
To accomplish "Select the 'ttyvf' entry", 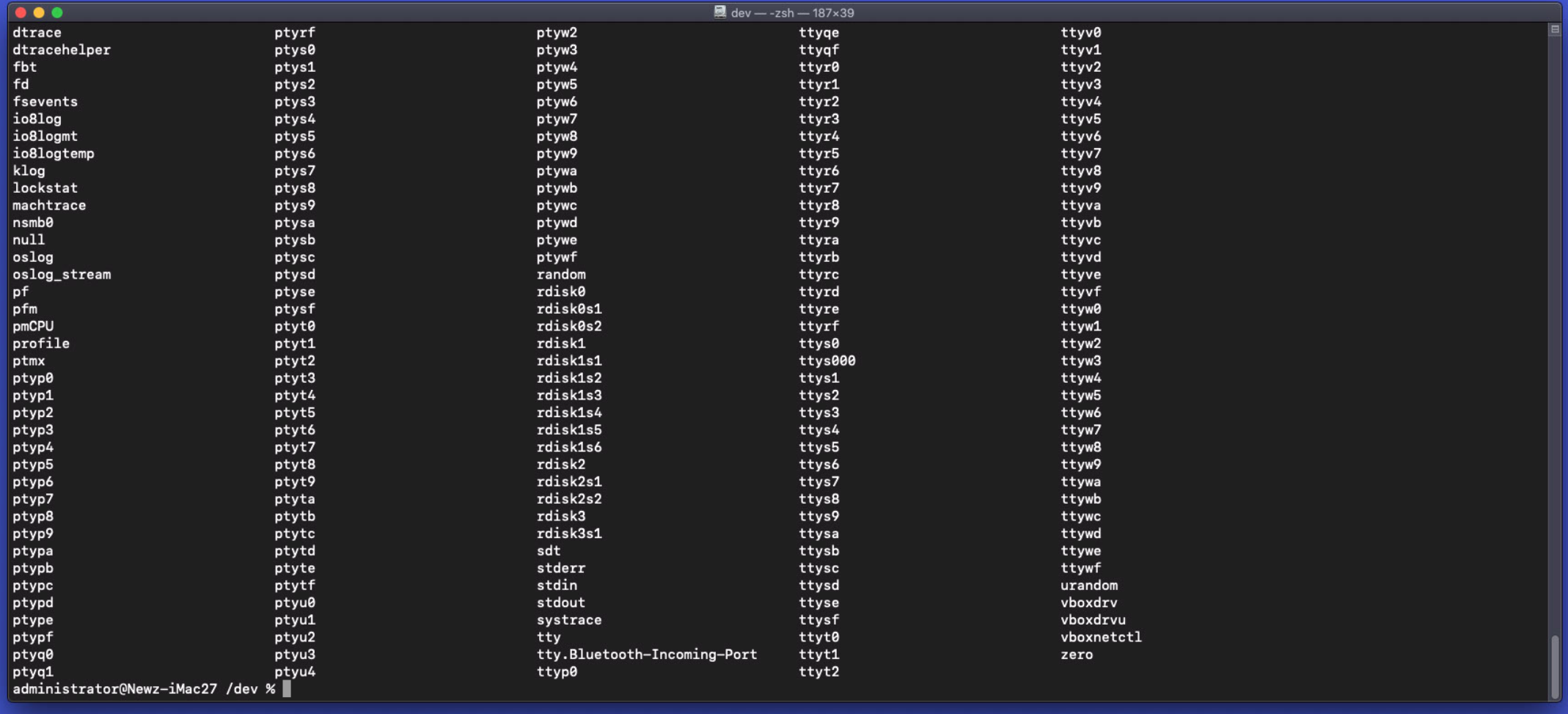I will point(1081,292).
